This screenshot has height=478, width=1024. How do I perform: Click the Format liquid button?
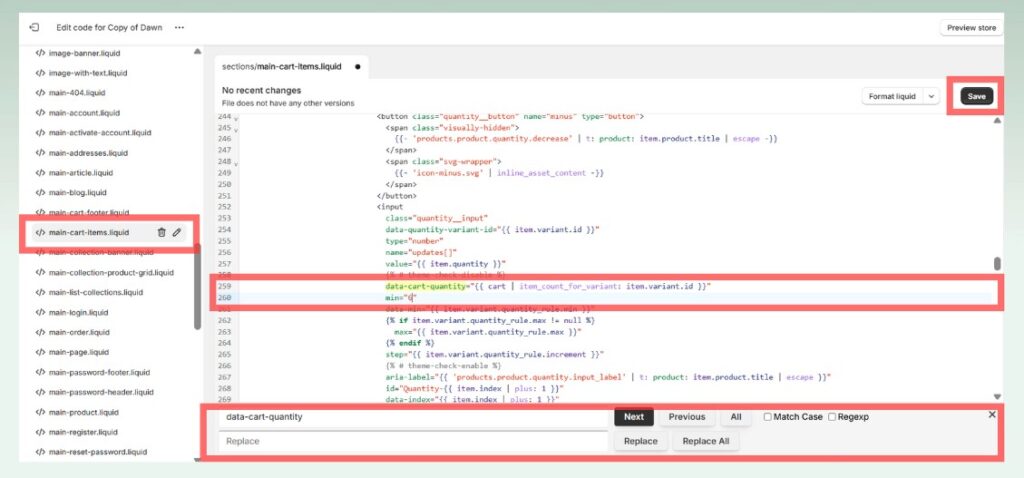pos(892,97)
